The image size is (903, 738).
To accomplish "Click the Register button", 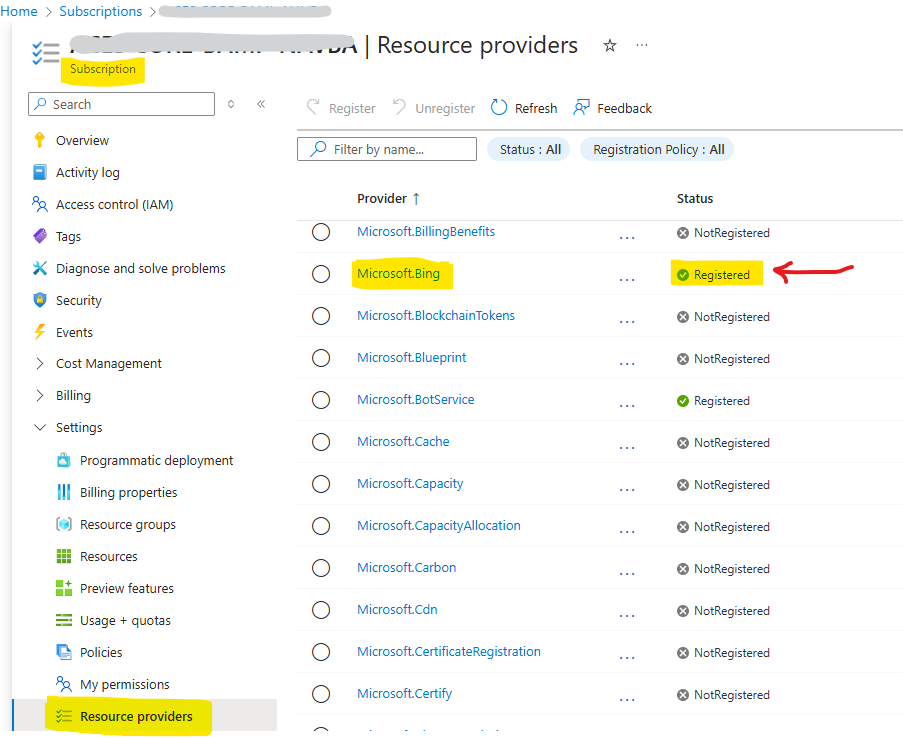I will [x=341, y=108].
